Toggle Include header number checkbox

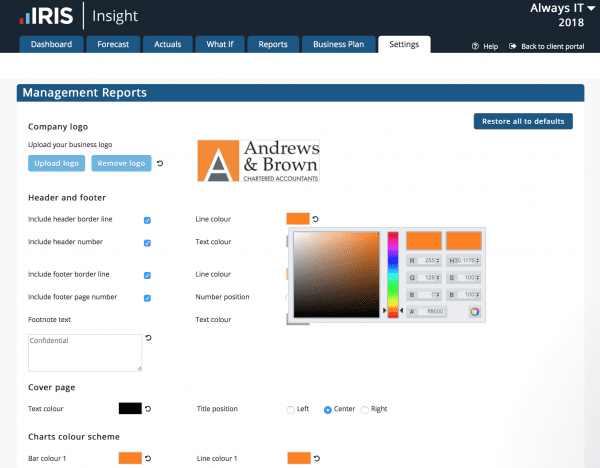pyautogui.click(x=147, y=243)
